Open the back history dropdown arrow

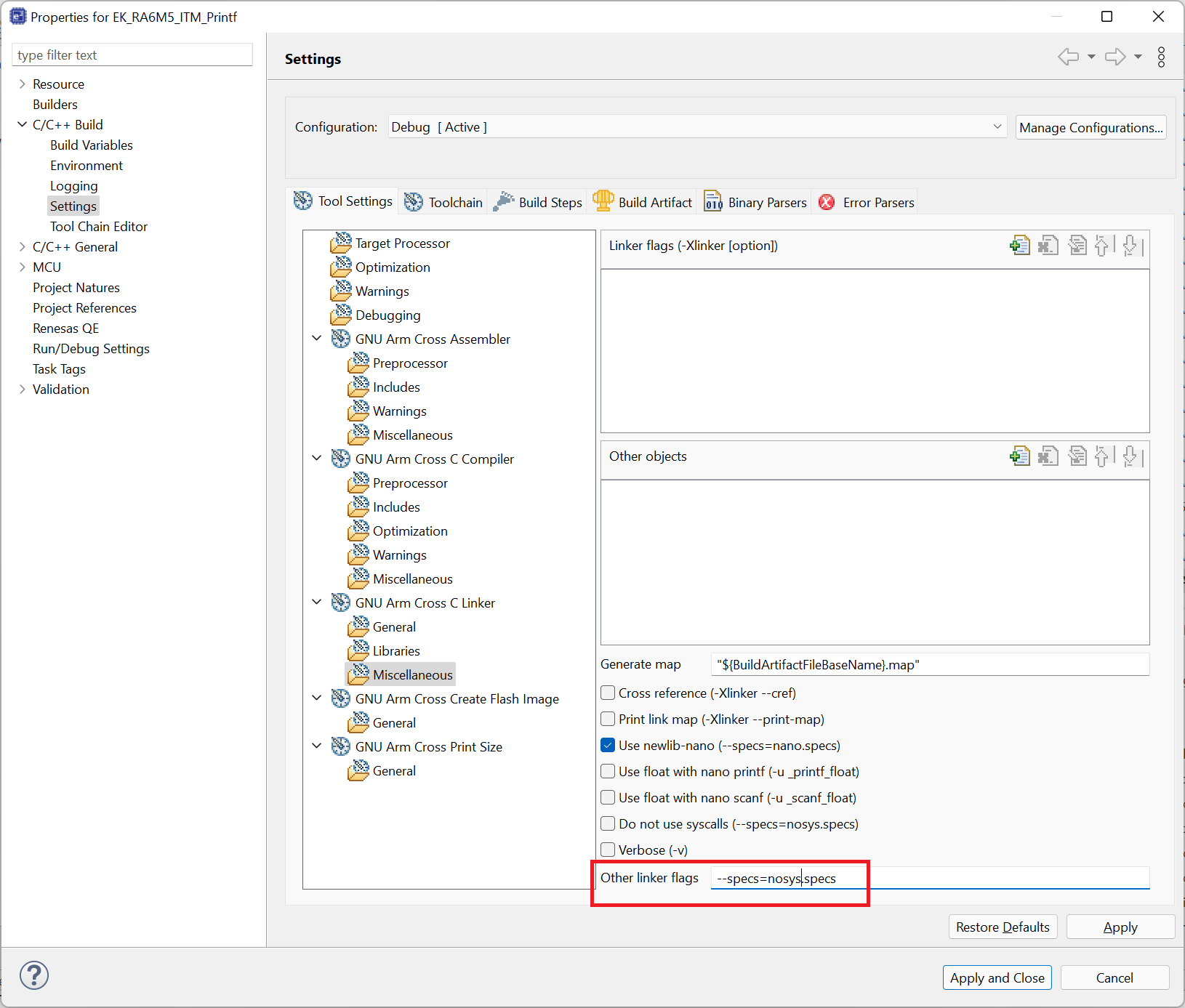(1091, 57)
